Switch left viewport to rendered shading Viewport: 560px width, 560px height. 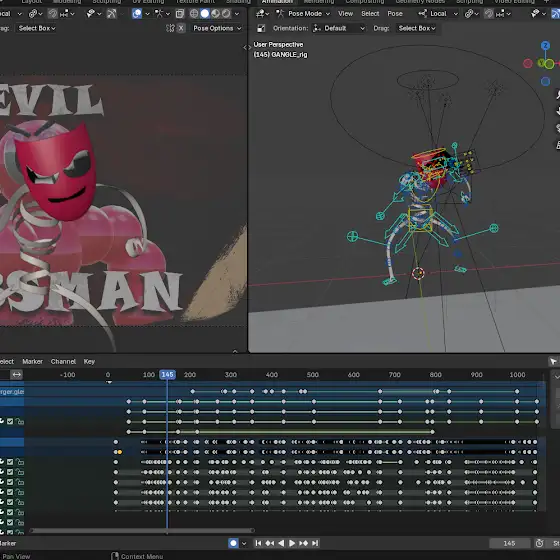(226, 14)
